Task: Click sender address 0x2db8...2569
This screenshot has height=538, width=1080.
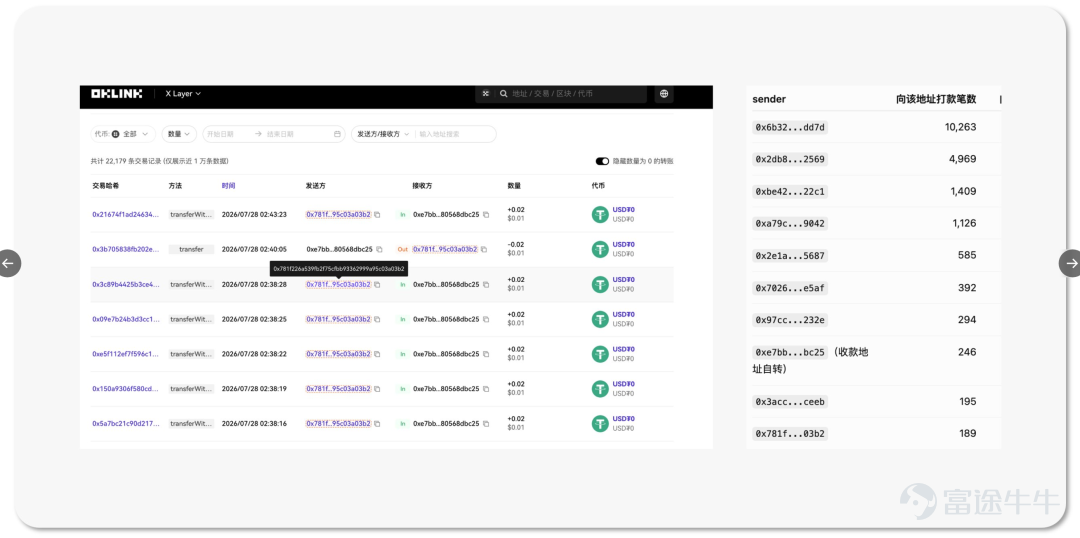Action: coord(790,159)
